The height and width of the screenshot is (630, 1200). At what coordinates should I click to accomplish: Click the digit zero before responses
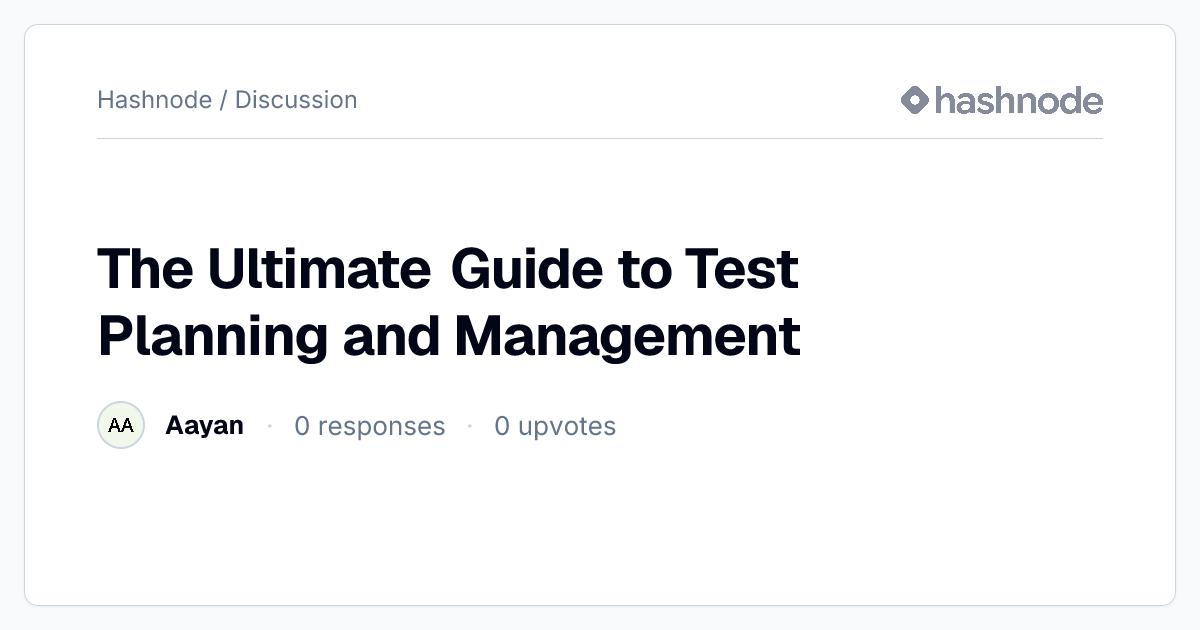coord(302,426)
